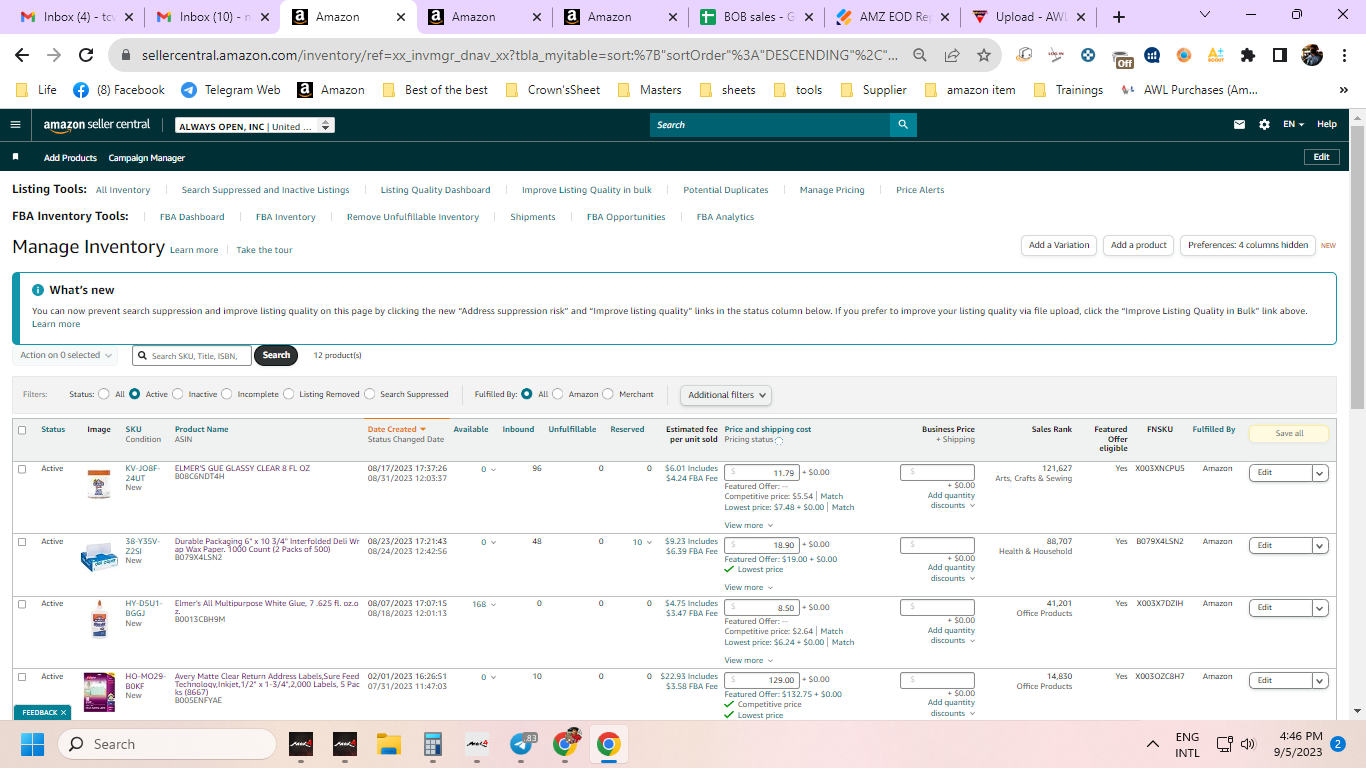
Task: Open the FBA Inventory tool link
Action: tap(285, 217)
